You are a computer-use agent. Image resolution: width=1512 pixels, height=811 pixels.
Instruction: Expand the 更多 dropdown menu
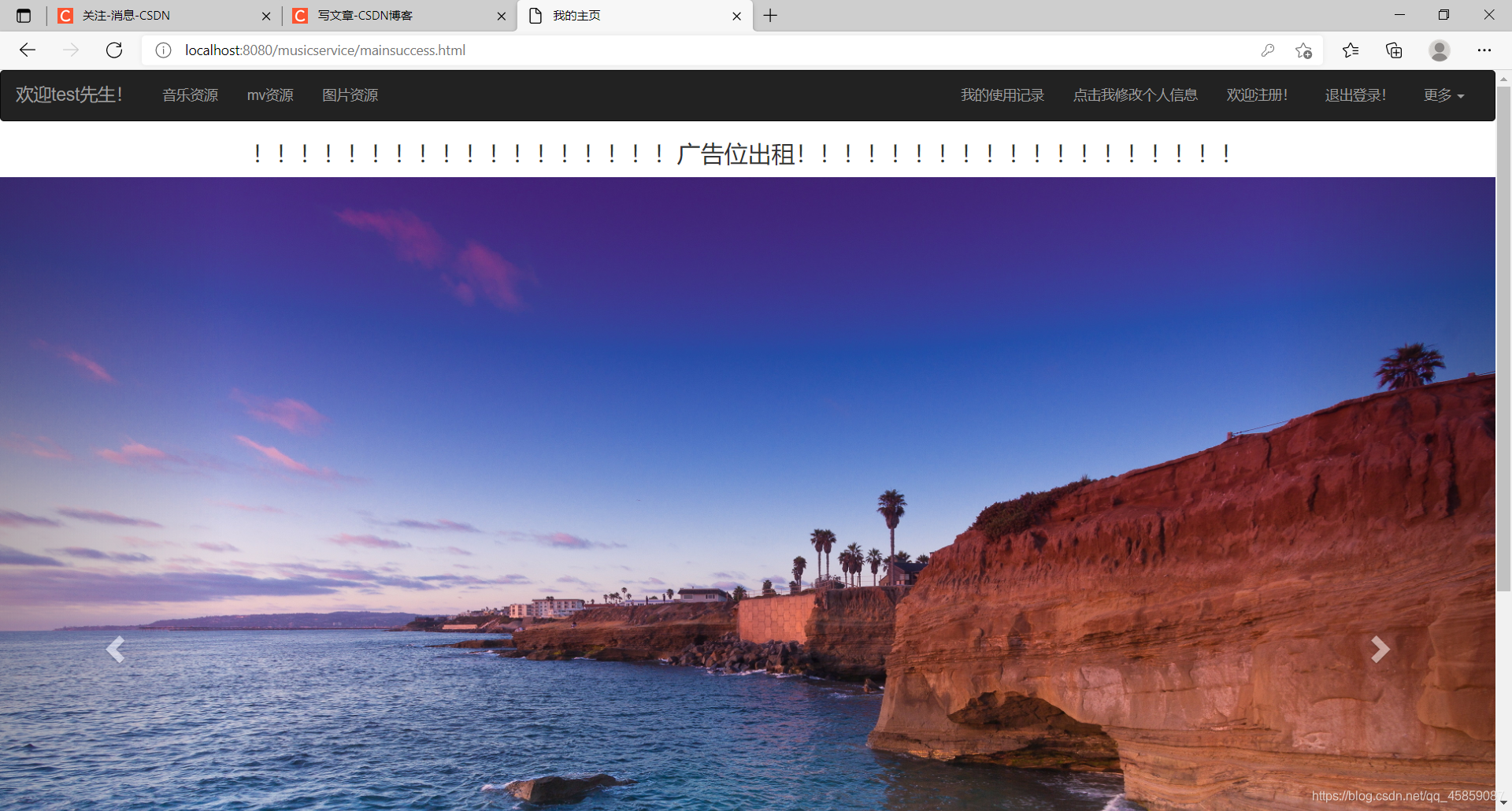coord(1443,95)
